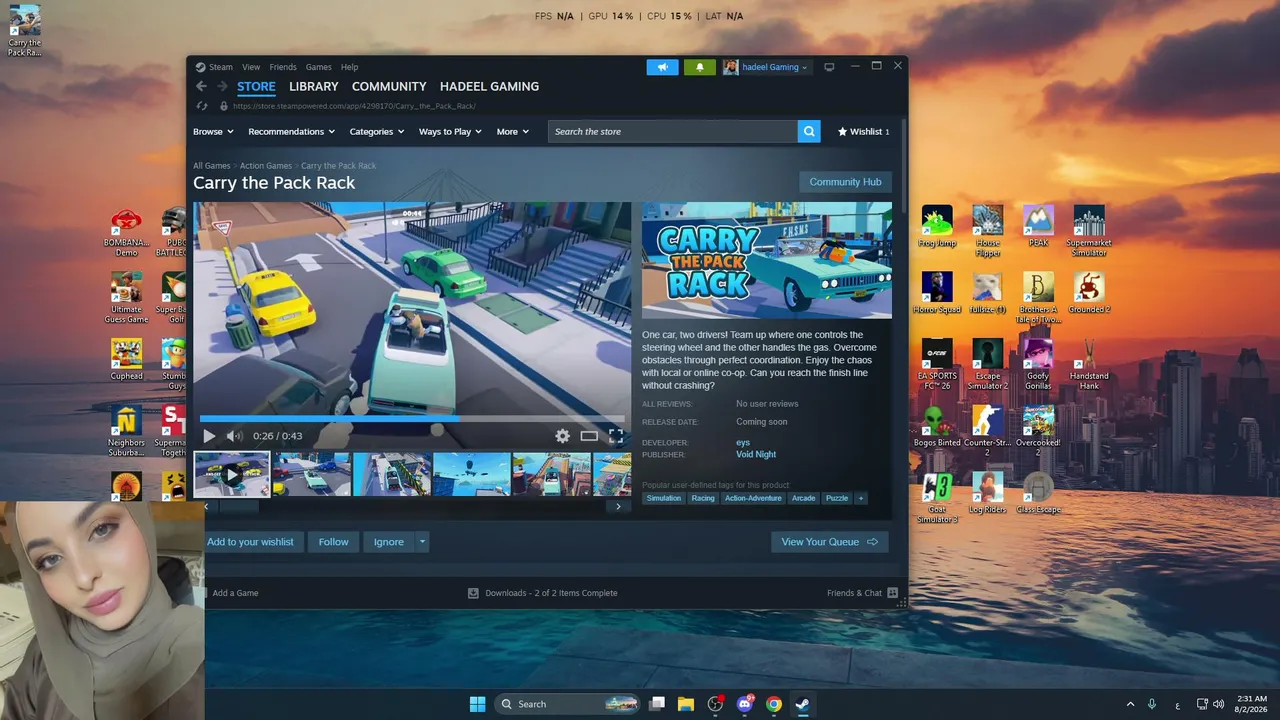Open Discord from the taskbar
This screenshot has width=1280, height=720.
click(745, 704)
